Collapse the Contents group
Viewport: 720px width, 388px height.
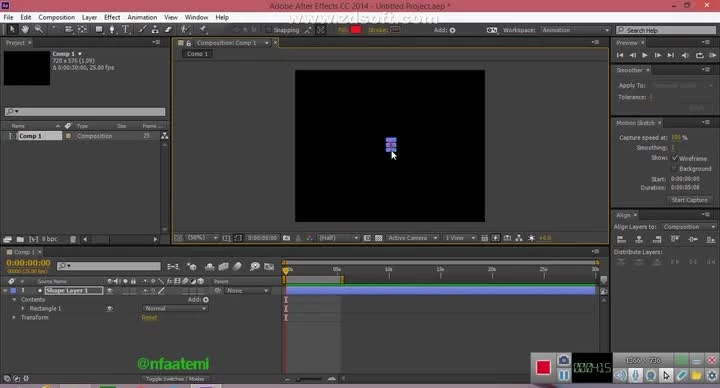click(14, 299)
